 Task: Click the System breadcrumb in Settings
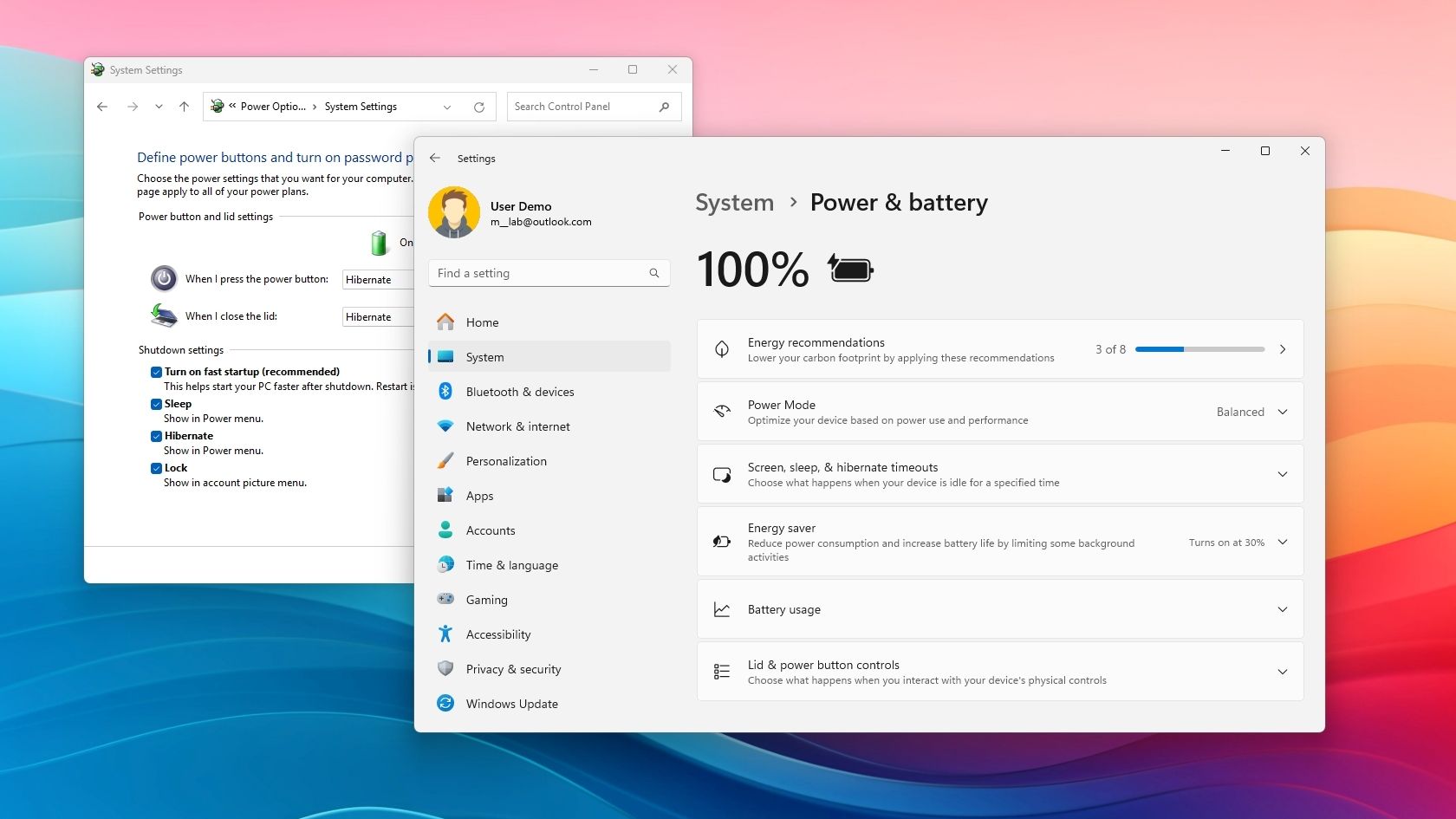[x=734, y=202]
